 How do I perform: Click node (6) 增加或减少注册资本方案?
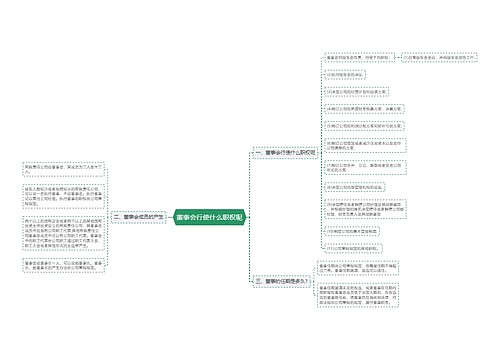pyautogui.click(x=365, y=146)
